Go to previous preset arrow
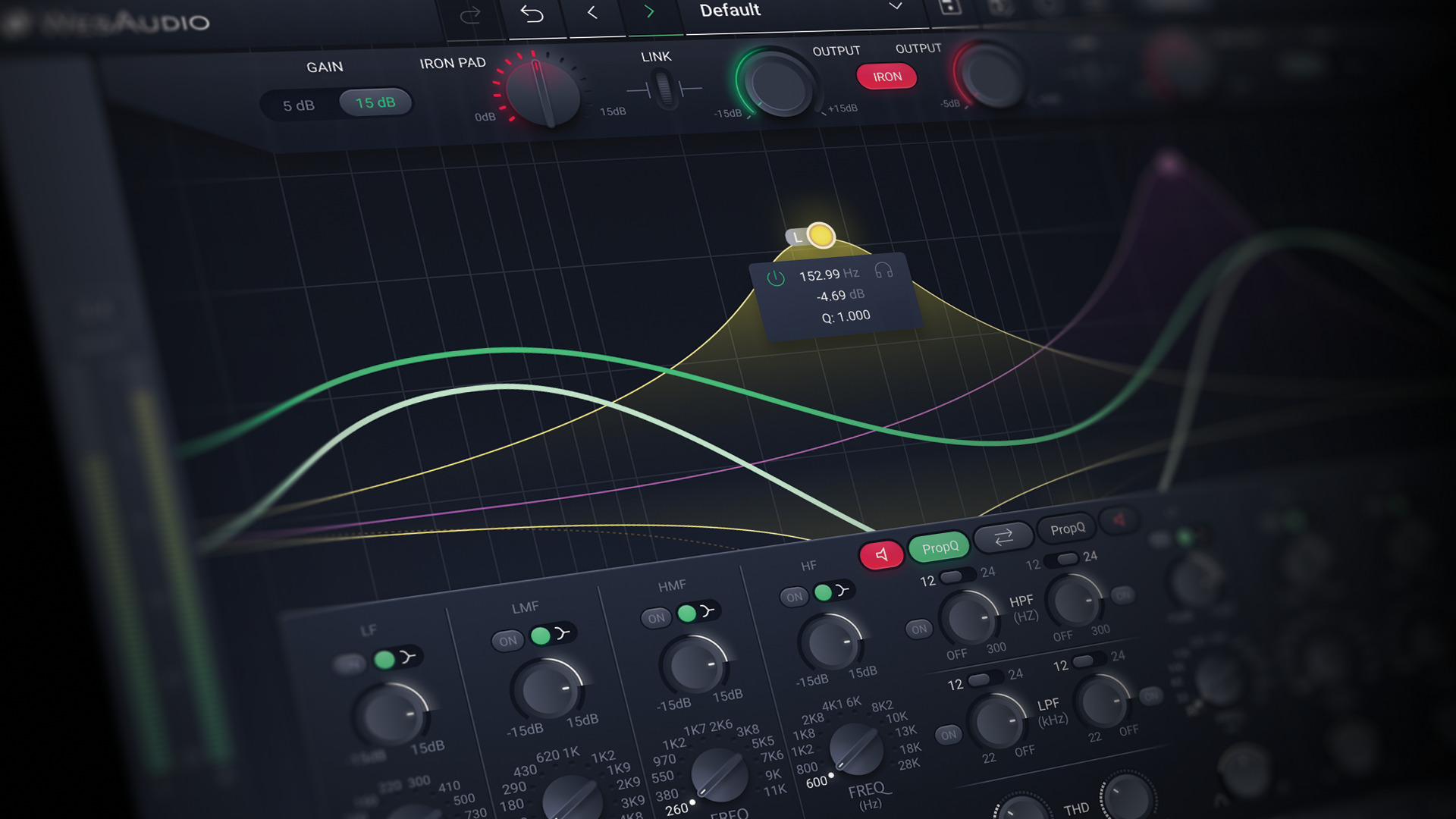The image size is (1456, 819). tap(592, 13)
